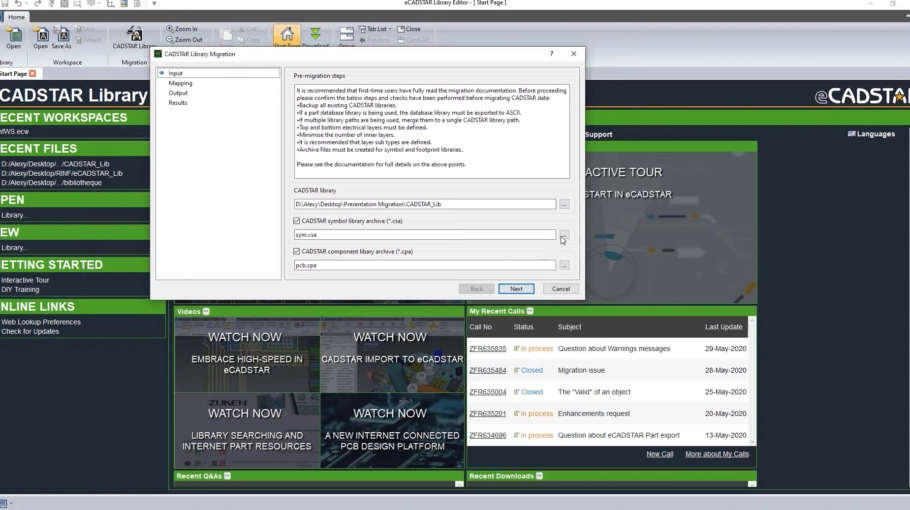Click Save in quick access toolbar
This screenshot has width=910, height=510.
pos(5,3)
